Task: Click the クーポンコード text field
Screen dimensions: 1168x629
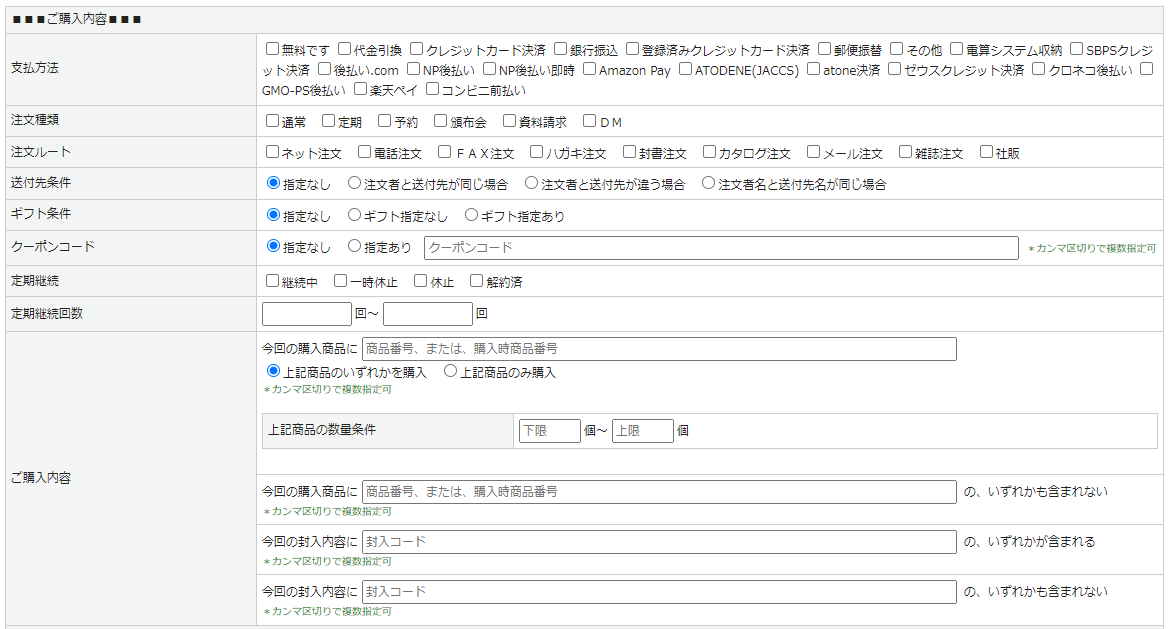Action: [720, 247]
